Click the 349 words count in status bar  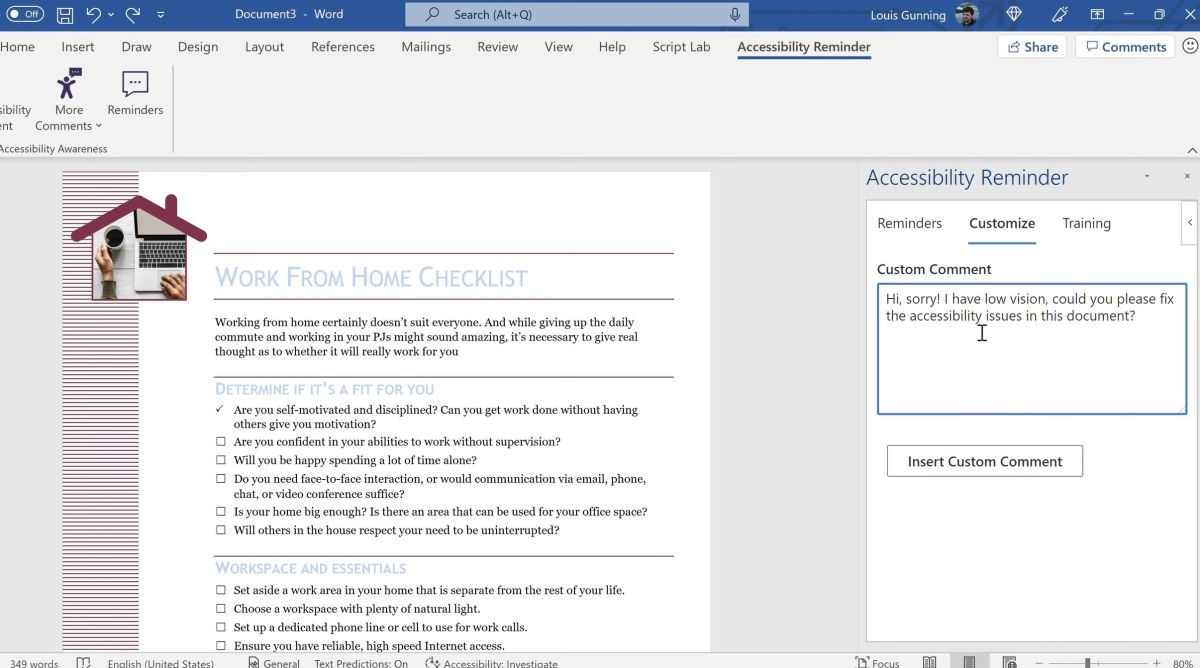pyautogui.click(x=34, y=662)
